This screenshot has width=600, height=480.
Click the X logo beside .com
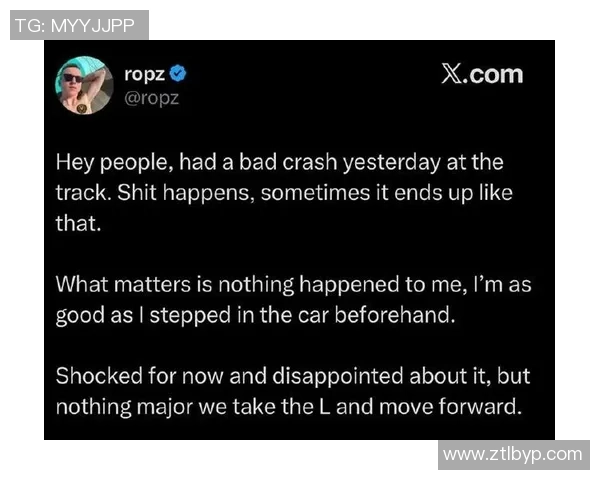[x=450, y=74]
